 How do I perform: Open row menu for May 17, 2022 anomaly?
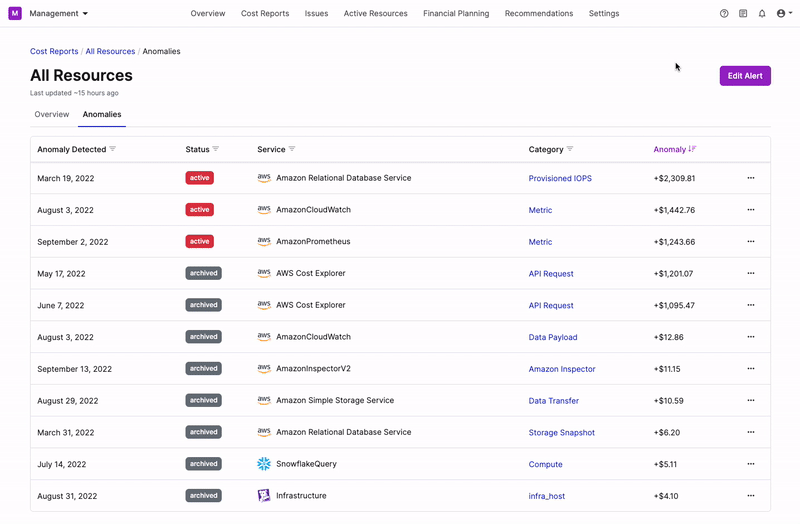click(x=751, y=273)
